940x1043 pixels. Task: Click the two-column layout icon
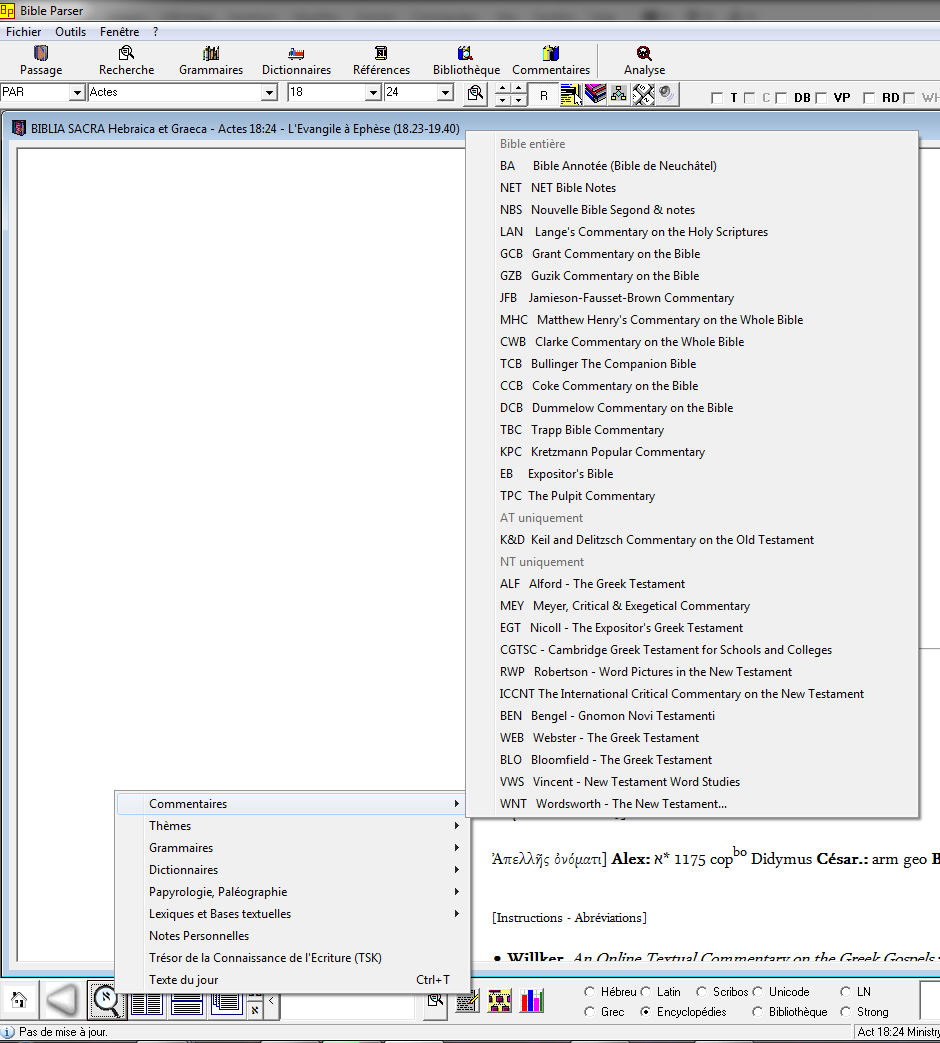click(146, 1003)
